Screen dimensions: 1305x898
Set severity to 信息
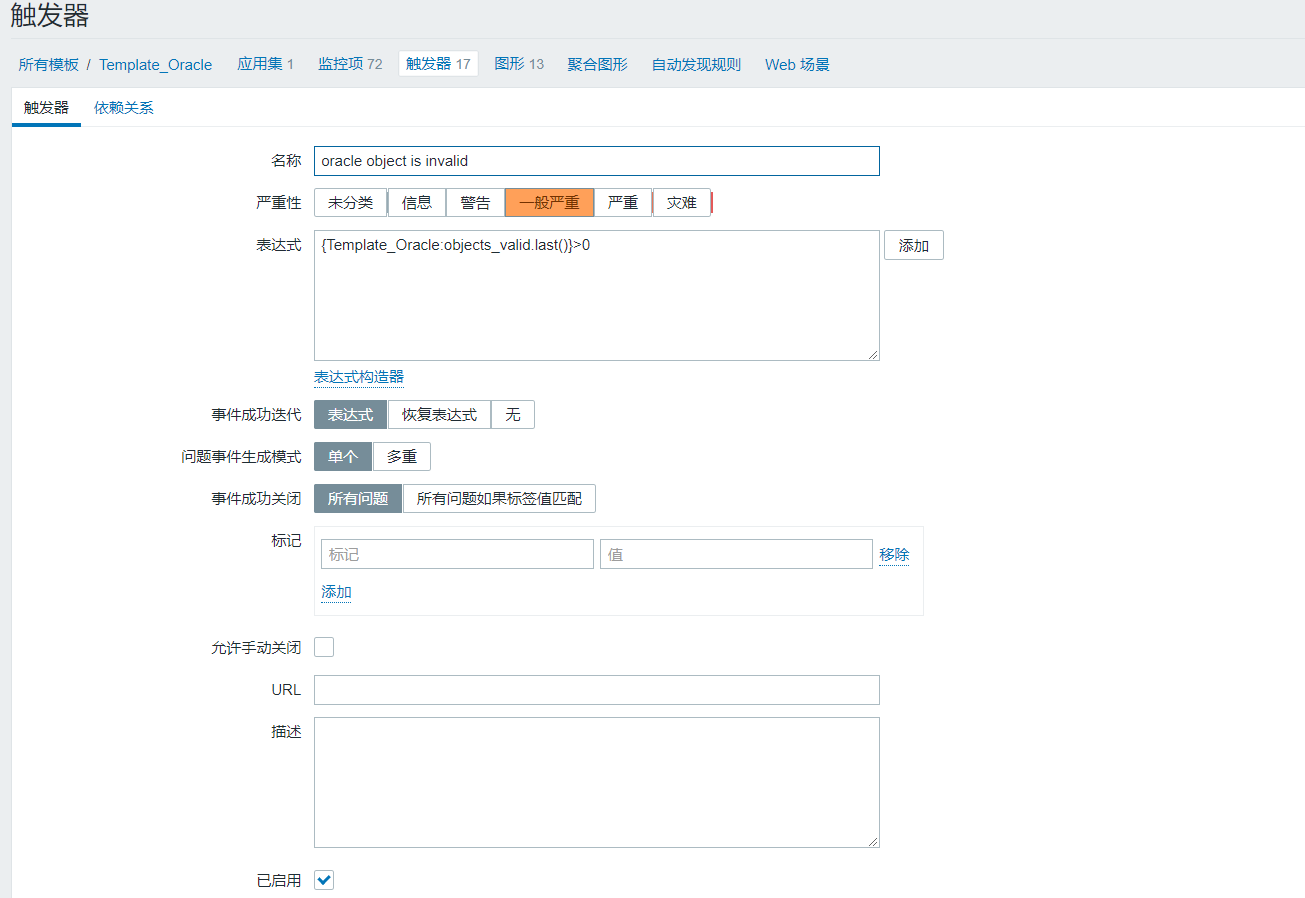click(417, 202)
